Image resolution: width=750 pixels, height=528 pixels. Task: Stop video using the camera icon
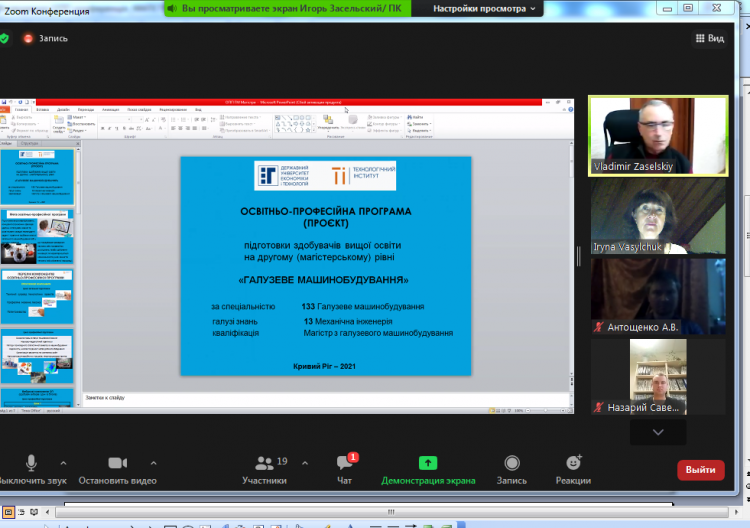(x=118, y=463)
